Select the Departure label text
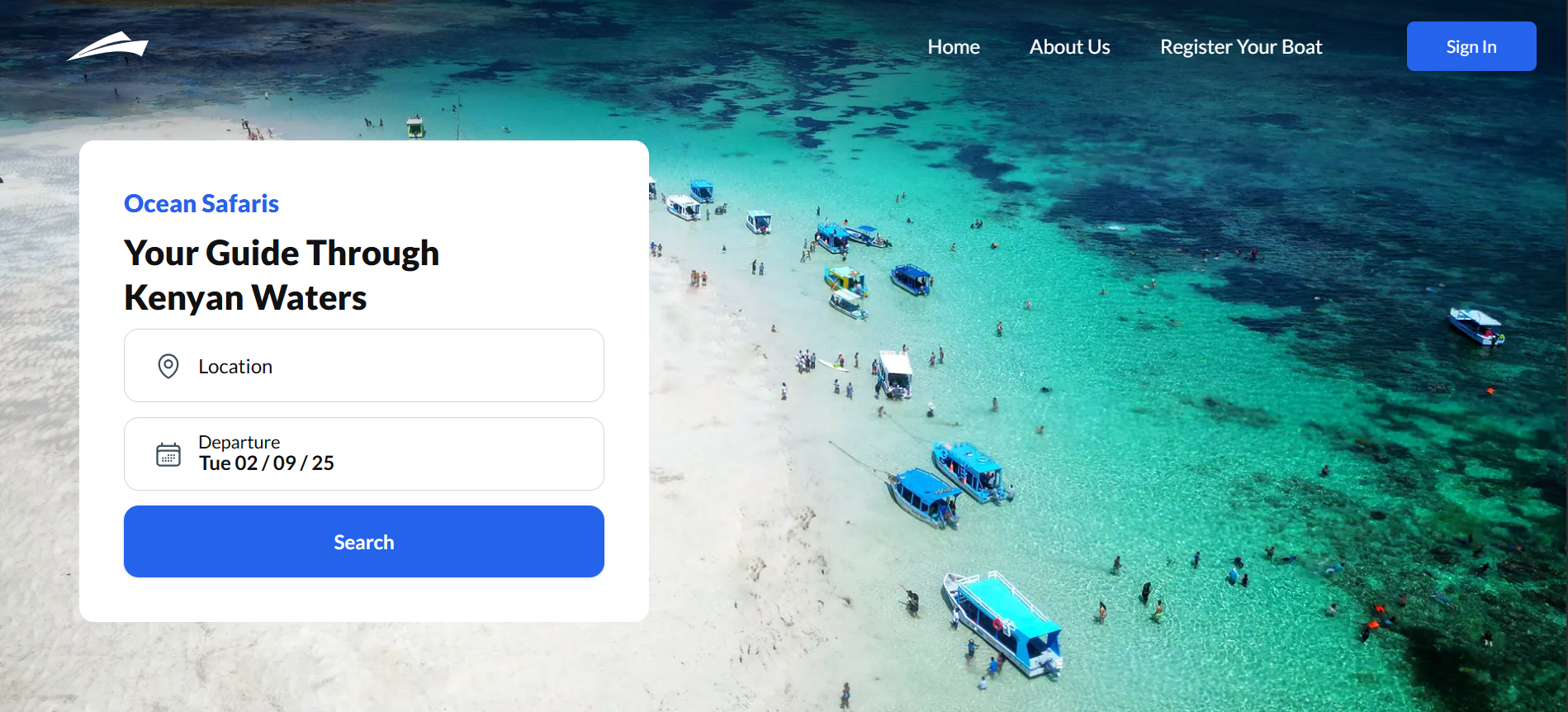This screenshot has width=1568, height=712. pos(239,442)
